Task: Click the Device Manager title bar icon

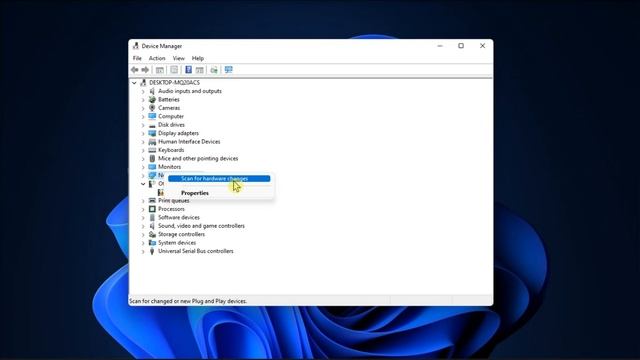Action: pos(136,46)
